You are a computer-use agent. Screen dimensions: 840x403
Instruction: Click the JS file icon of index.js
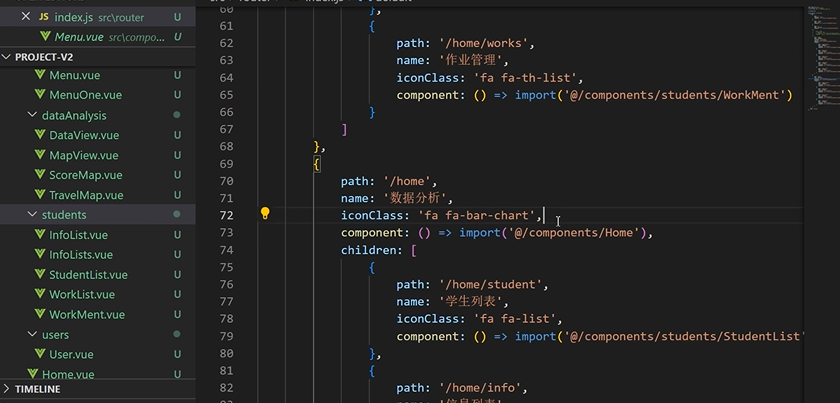pyautogui.click(x=44, y=17)
